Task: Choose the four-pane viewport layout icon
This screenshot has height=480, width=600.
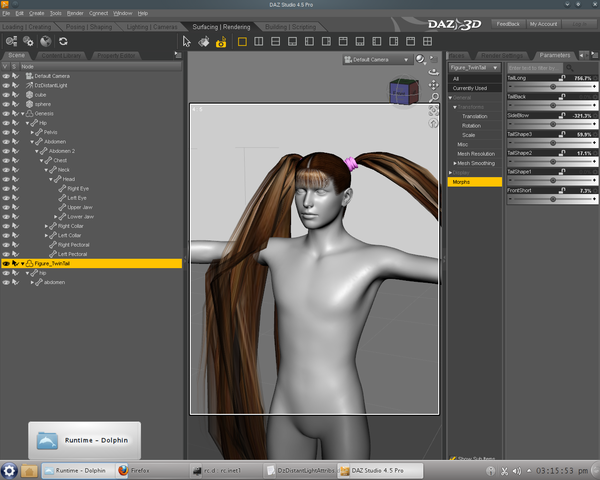Action: (x=427, y=41)
